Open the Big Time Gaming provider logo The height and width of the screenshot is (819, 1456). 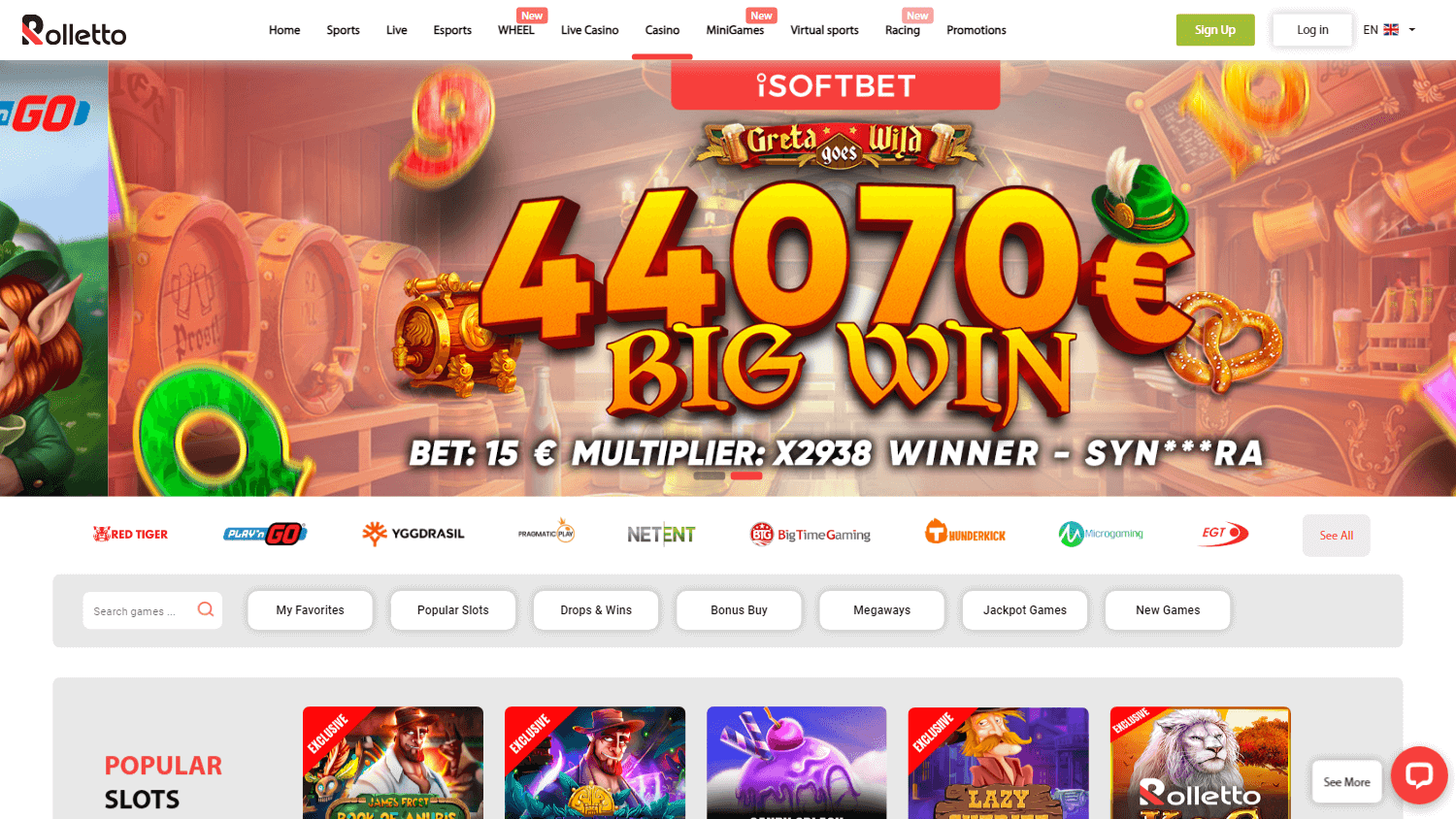[x=811, y=534]
